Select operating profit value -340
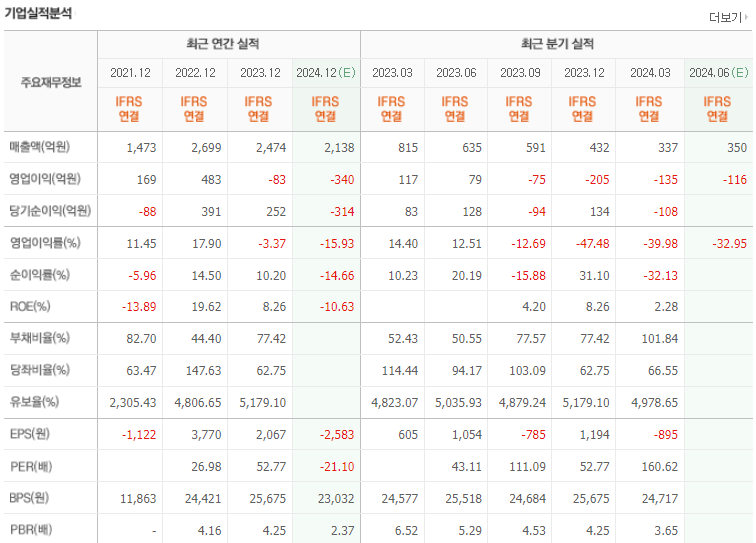This screenshot has height=543, width=756. [x=342, y=180]
